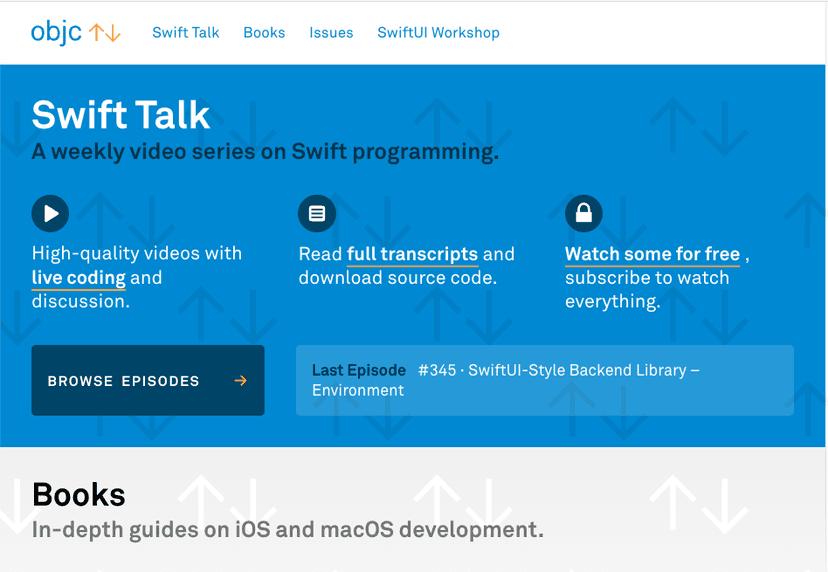Viewport: 828px width, 572px height.
Task: Click the padlock icon above Watch some
Action: (x=584, y=213)
